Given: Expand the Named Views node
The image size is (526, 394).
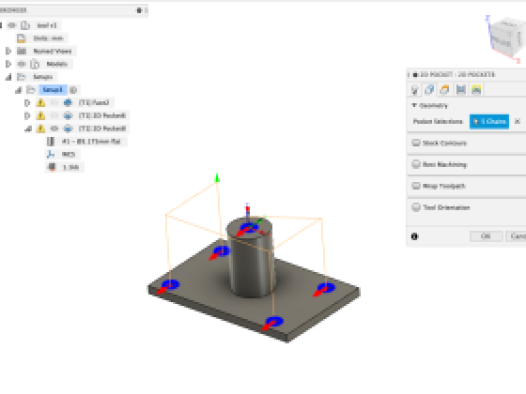Looking at the screenshot, I should click(x=8, y=51).
